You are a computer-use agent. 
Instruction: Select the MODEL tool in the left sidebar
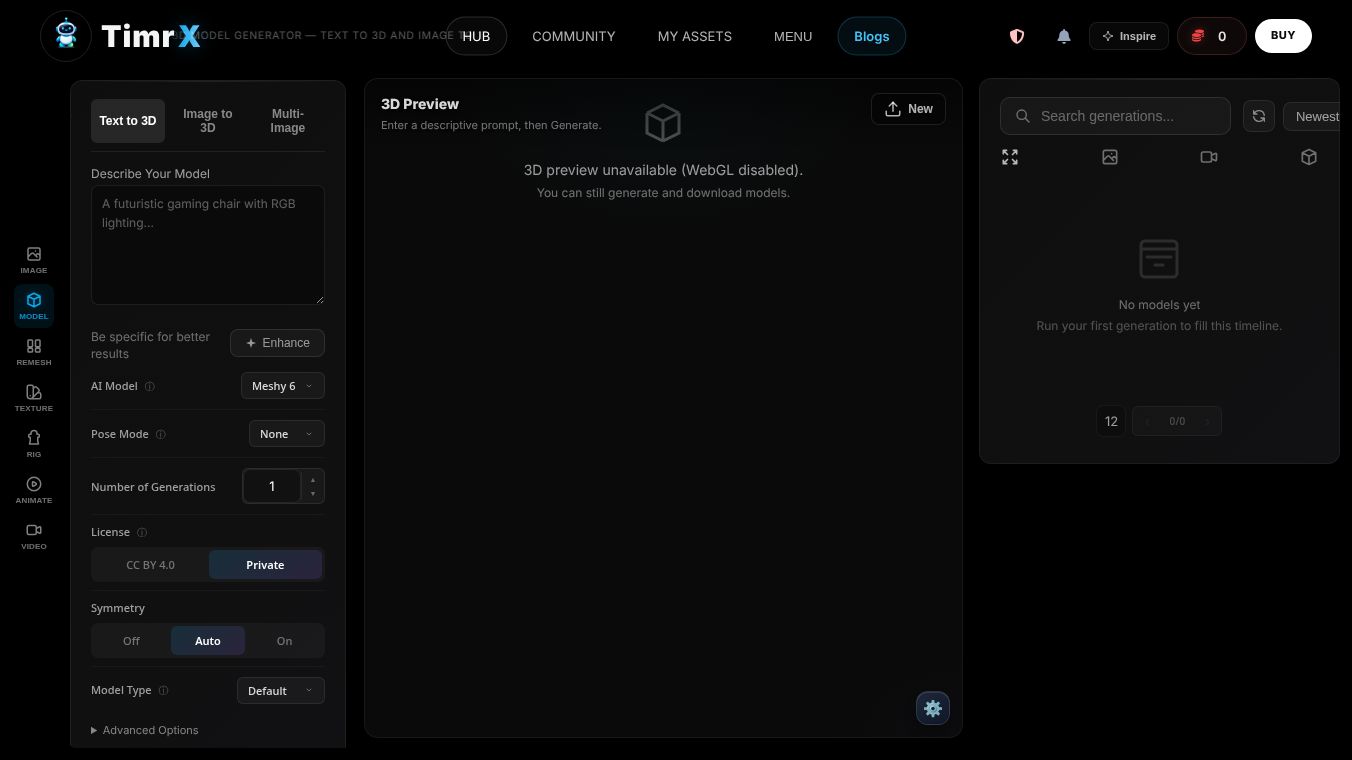(33, 306)
